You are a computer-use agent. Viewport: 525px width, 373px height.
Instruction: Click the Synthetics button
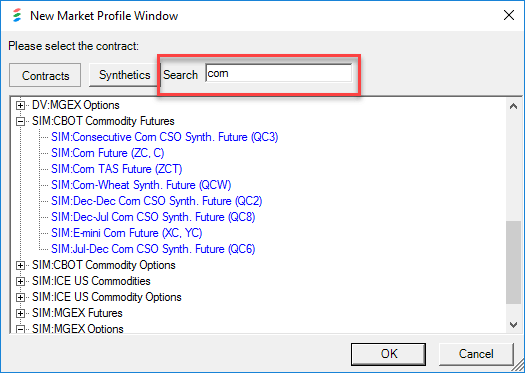tap(124, 75)
